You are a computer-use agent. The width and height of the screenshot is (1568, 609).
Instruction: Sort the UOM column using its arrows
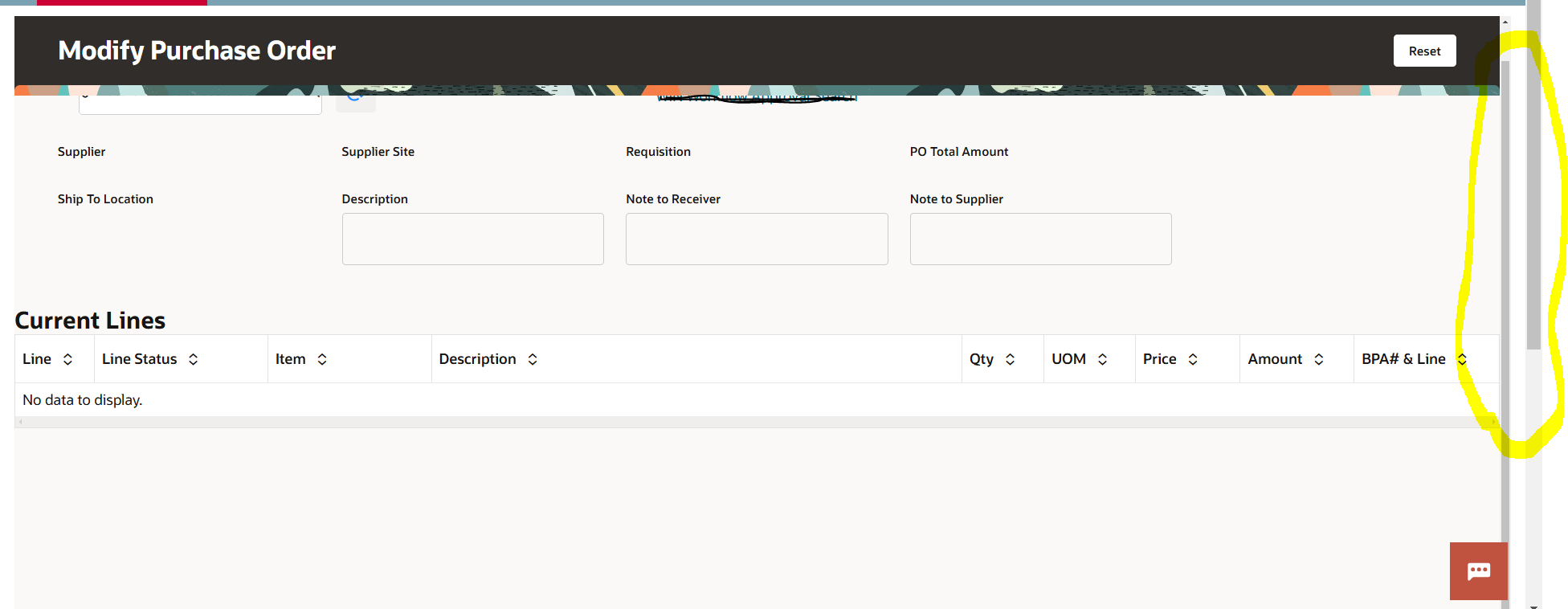[1102, 359]
